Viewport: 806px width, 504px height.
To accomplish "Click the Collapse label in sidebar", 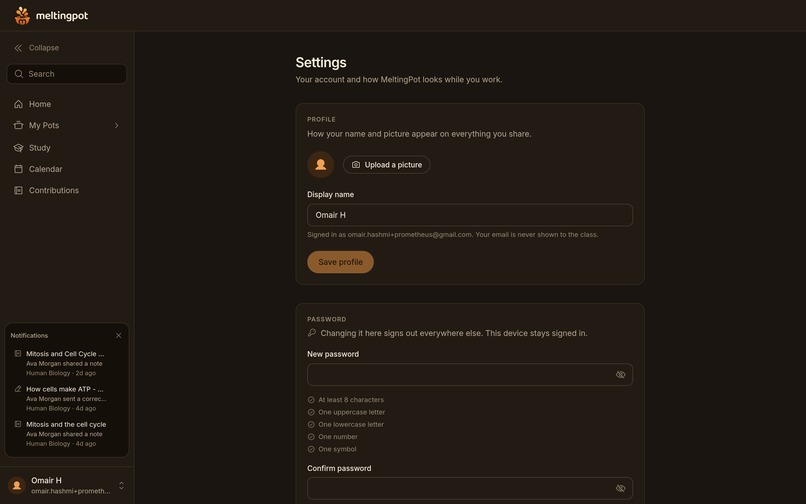I will click(44, 48).
